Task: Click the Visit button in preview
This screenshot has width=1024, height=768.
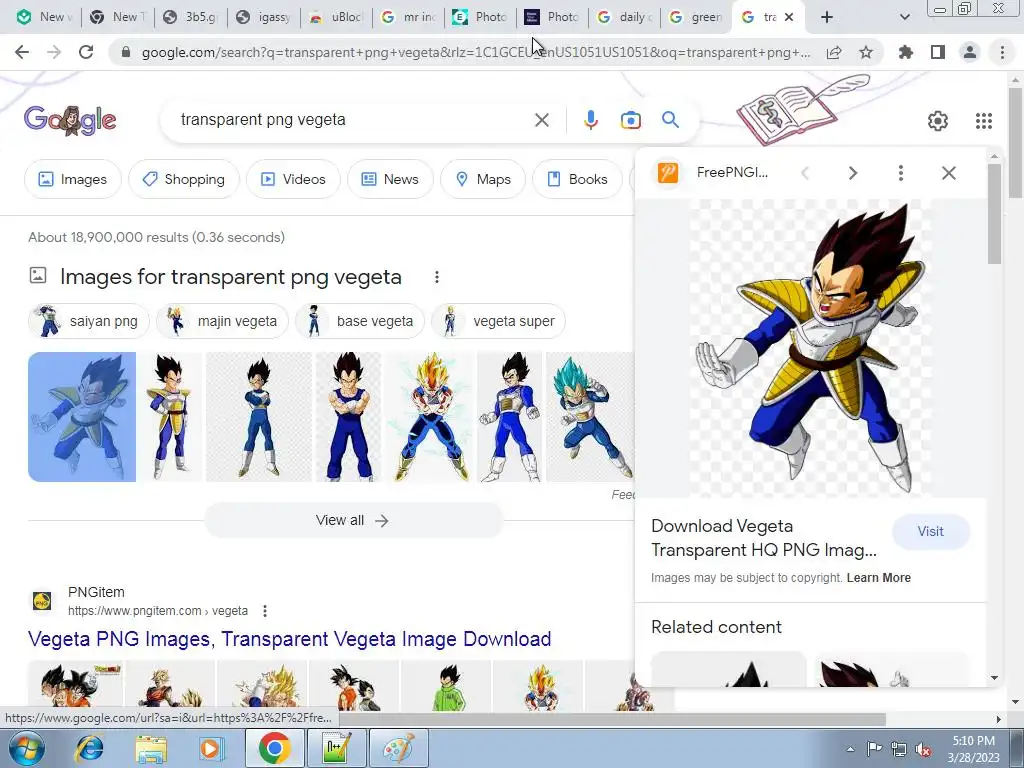Action: pyautogui.click(x=931, y=532)
